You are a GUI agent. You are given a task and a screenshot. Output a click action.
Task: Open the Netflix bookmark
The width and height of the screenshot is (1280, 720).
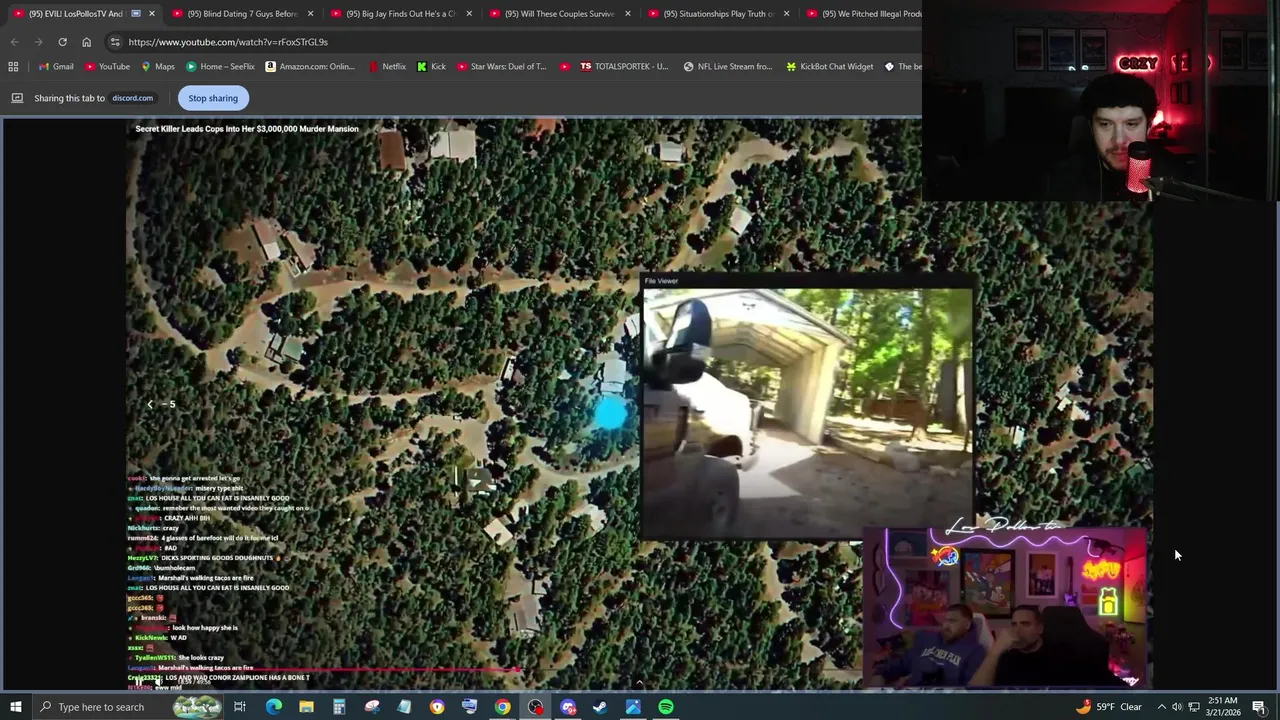(387, 67)
